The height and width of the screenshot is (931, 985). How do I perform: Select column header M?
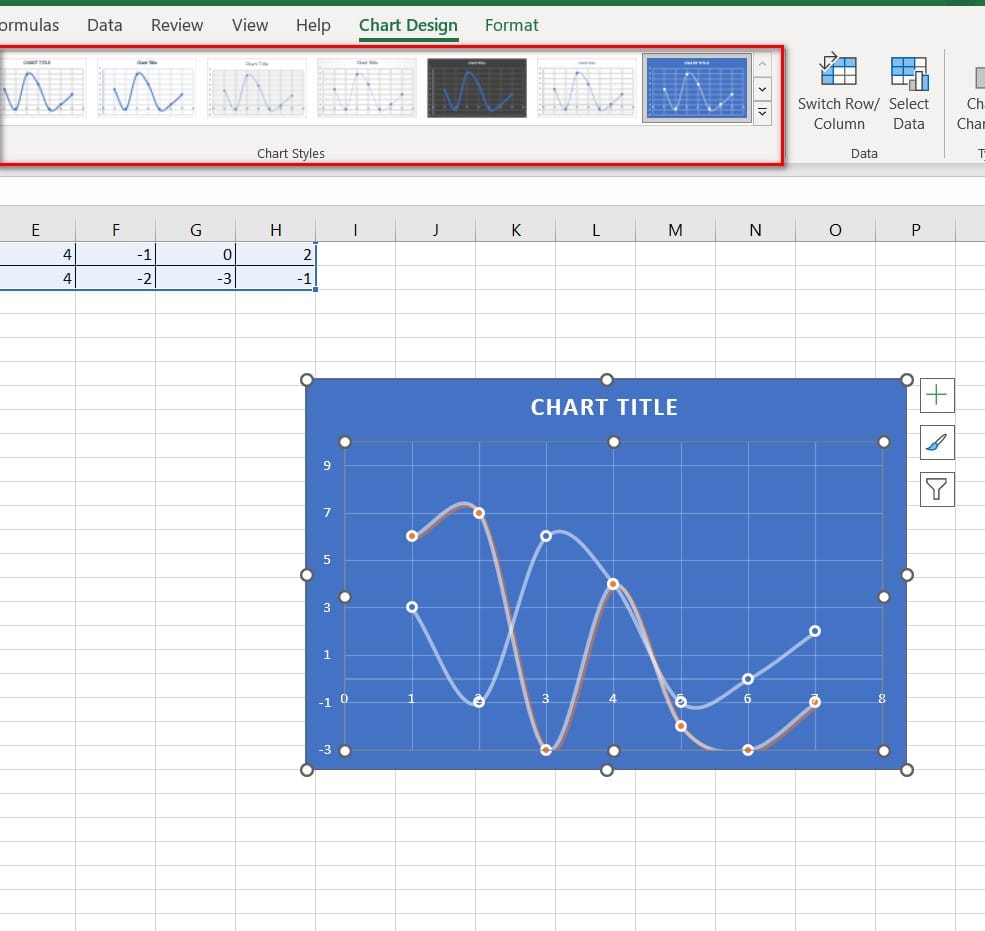point(675,230)
